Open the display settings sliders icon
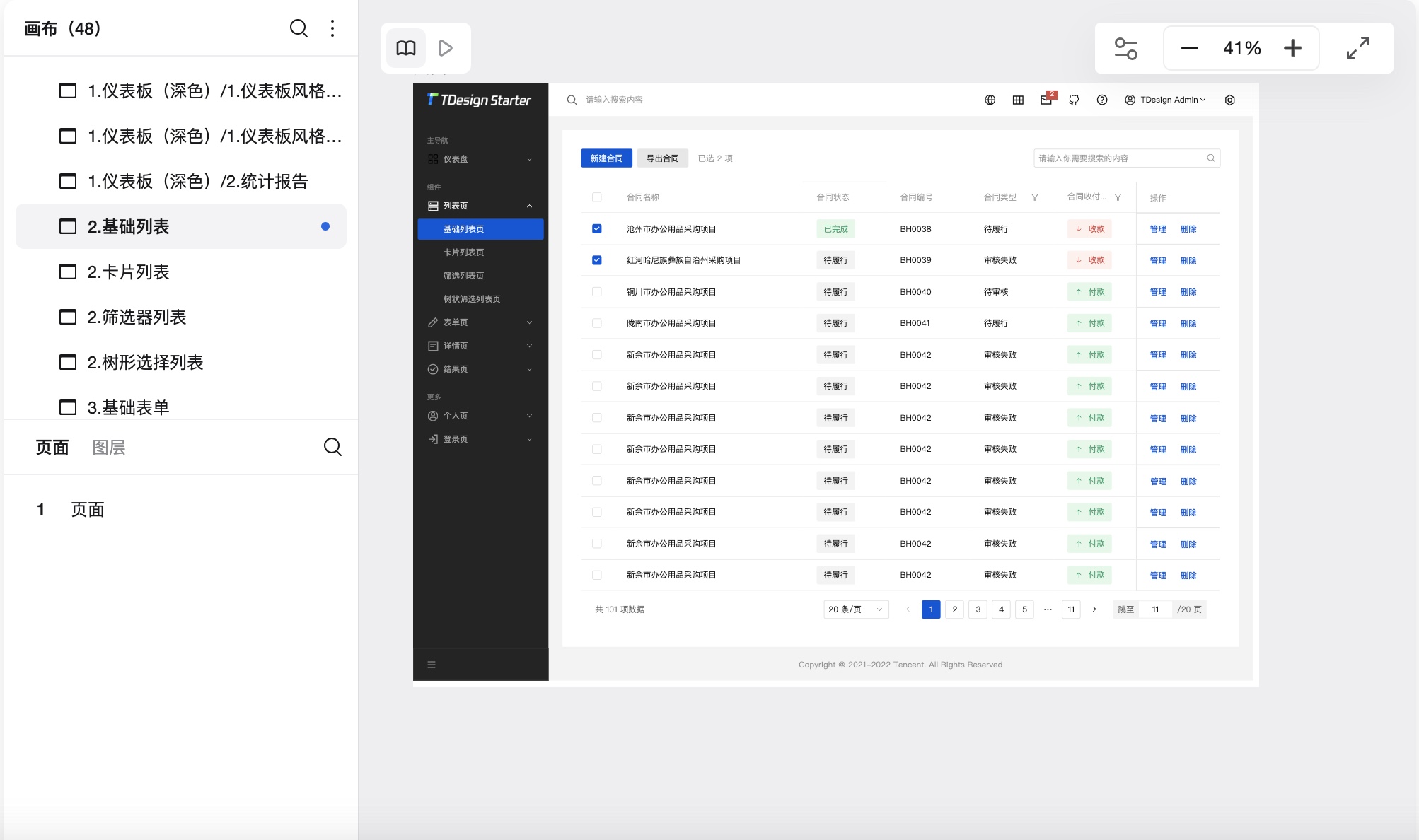The image size is (1419, 840). pyautogui.click(x=1125, y=48)
